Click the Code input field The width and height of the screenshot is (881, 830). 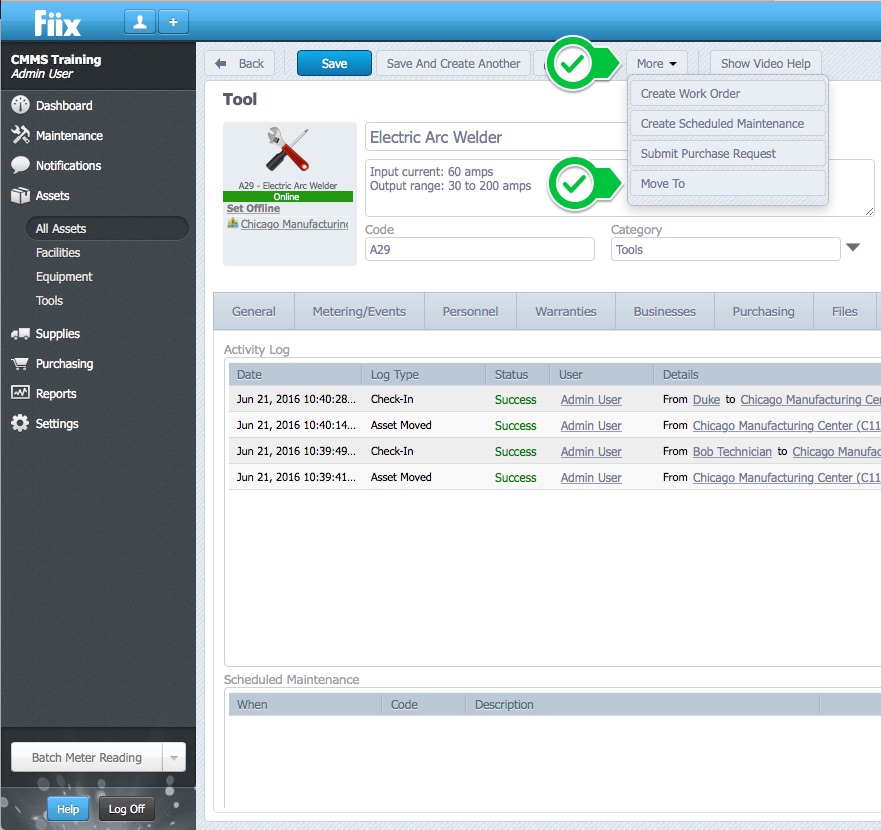point(479,249)
